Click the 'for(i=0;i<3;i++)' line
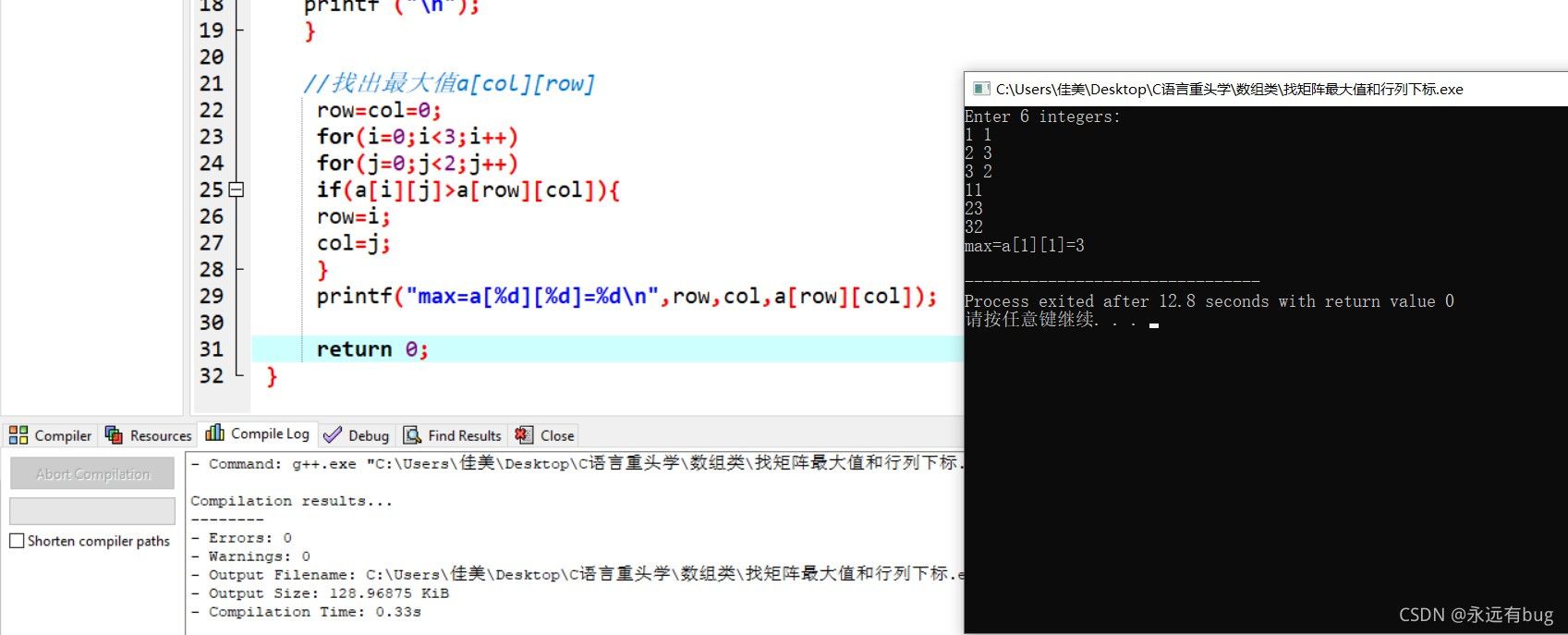This screenshot has height=635, width=1568. 417,137
